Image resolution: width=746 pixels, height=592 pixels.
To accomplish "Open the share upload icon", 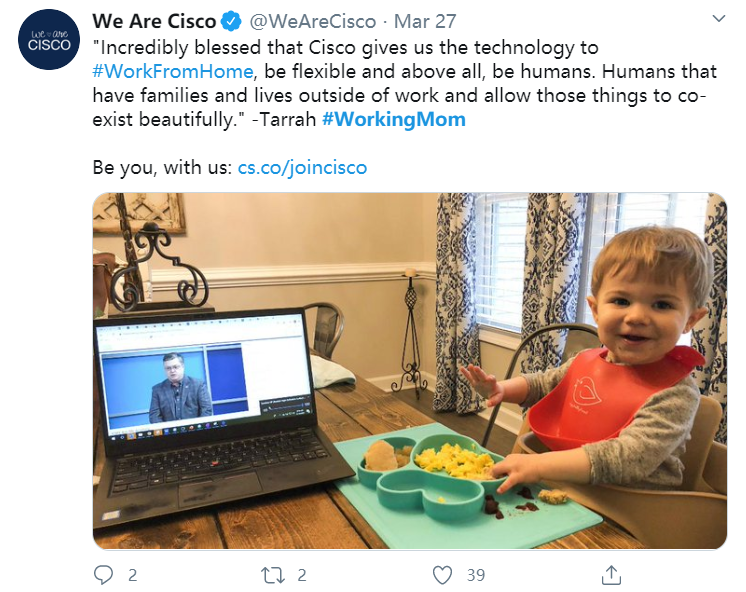I will click(x=611, y=574).
